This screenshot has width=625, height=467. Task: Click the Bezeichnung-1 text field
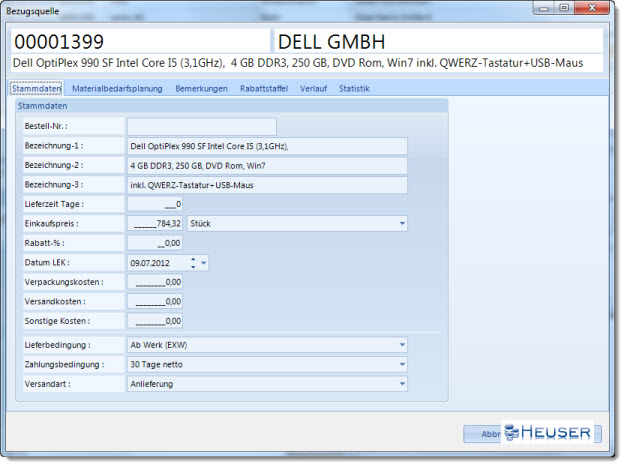(267, 146)
